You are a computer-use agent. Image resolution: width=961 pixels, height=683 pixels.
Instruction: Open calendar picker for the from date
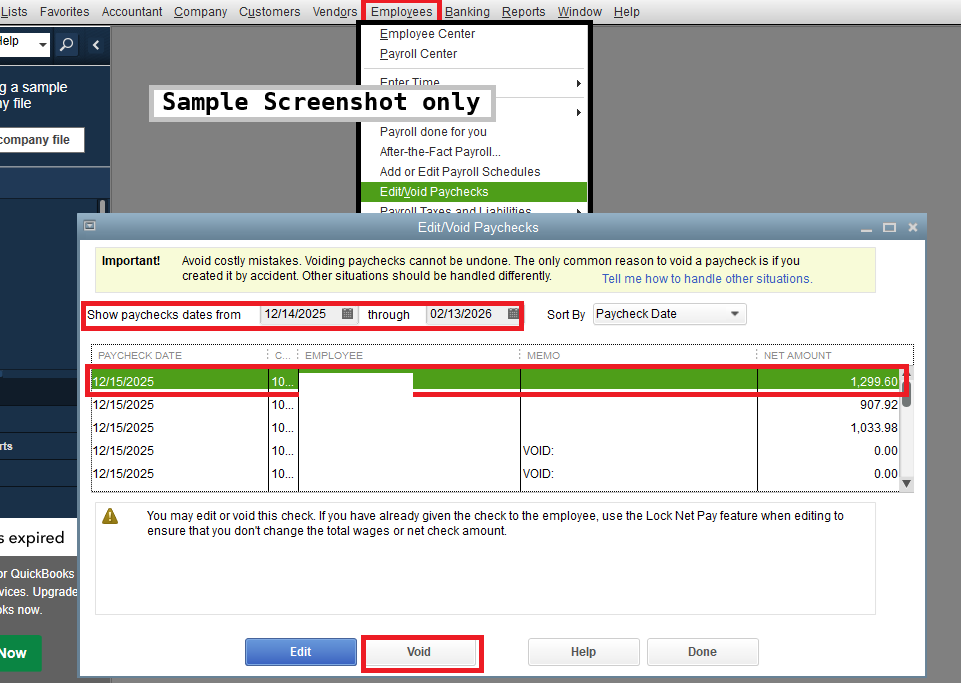tap(347, 314)
